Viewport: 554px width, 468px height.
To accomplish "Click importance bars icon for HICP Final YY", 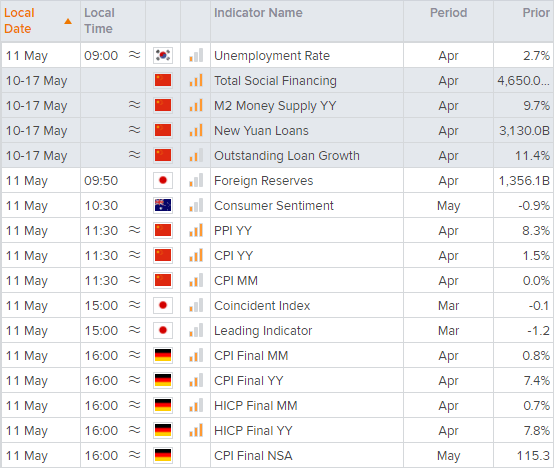I will 196,430.
